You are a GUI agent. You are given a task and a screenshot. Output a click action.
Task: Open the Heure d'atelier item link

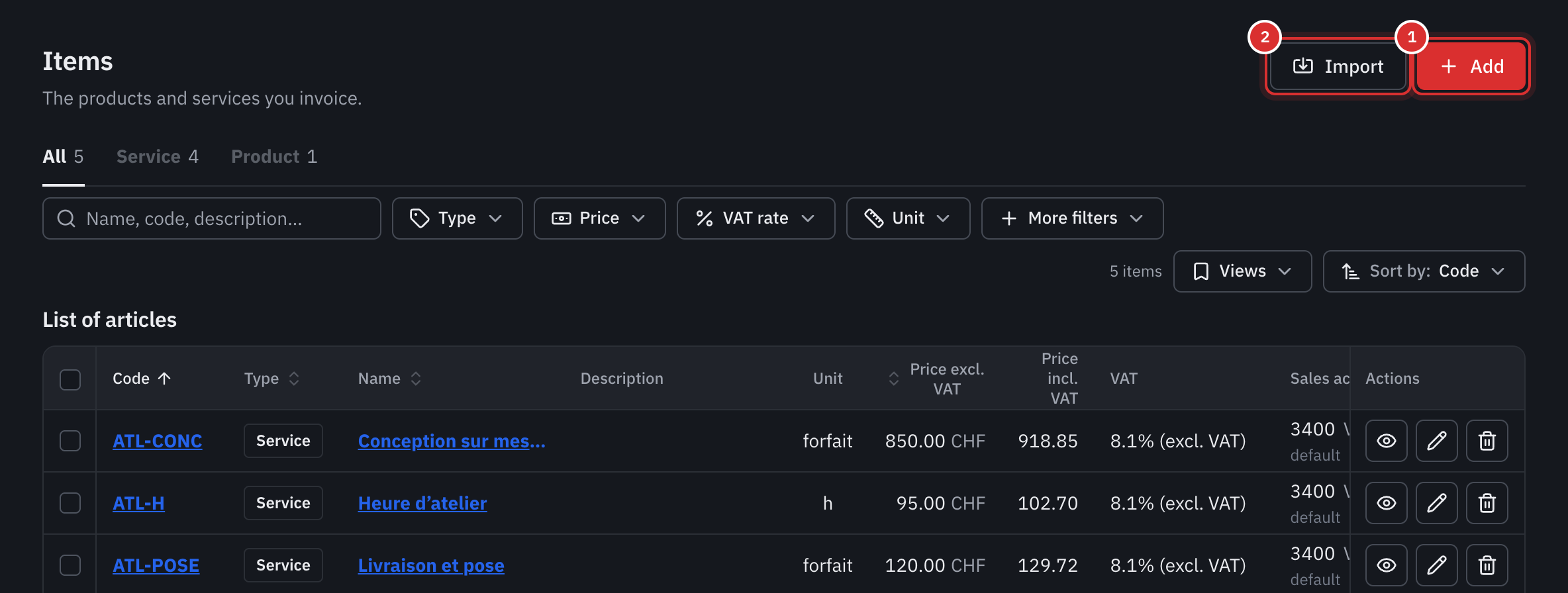pyautogui.click(x=422, y=503)
